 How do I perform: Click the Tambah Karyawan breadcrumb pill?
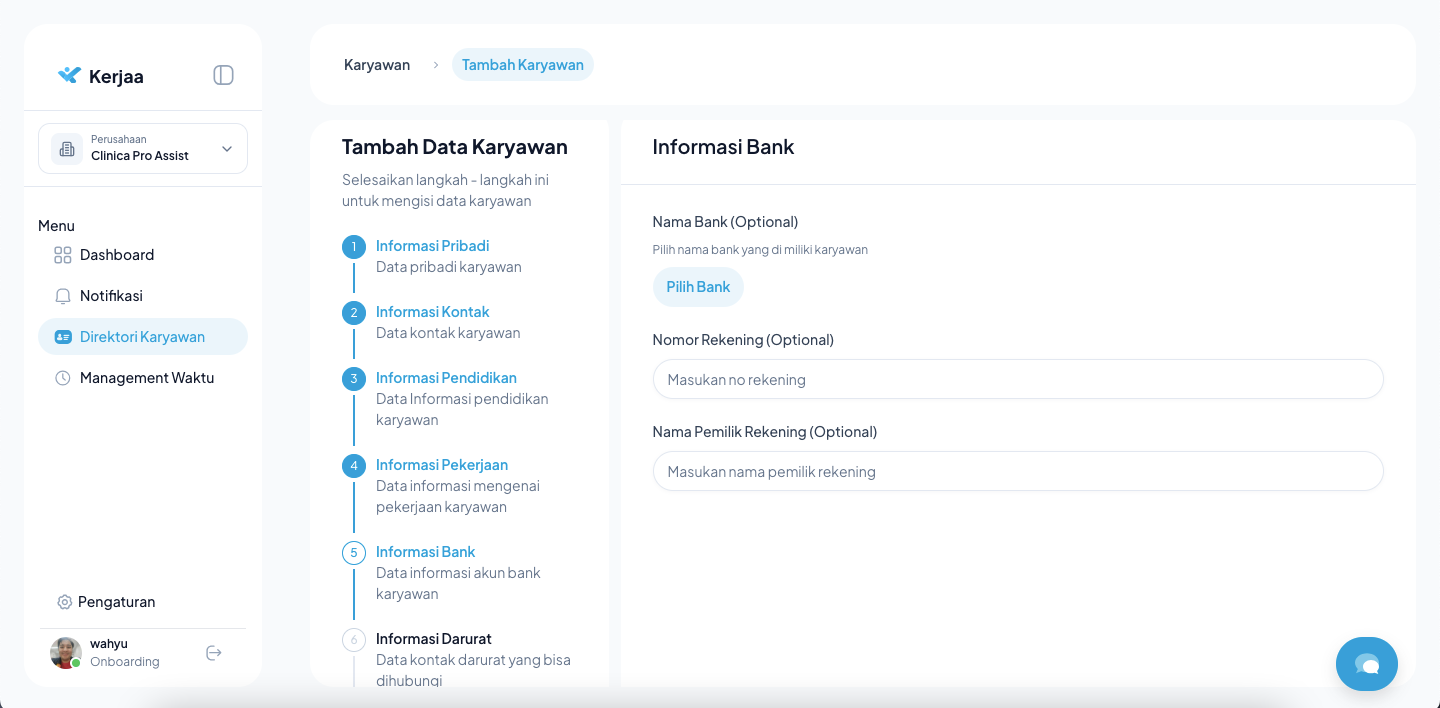522,65
